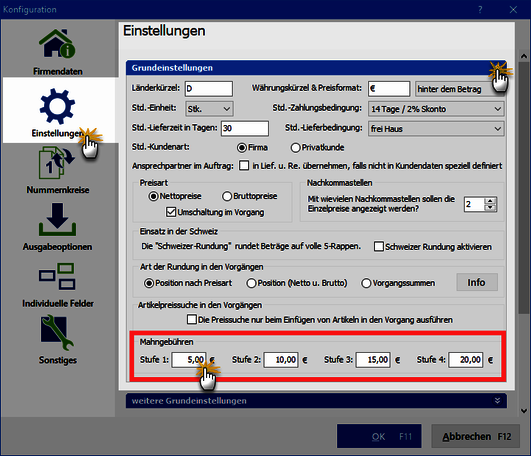Collapse the Grundeinstellungen panel header arrow
531x456 pixels.
[x=497, y=67]
